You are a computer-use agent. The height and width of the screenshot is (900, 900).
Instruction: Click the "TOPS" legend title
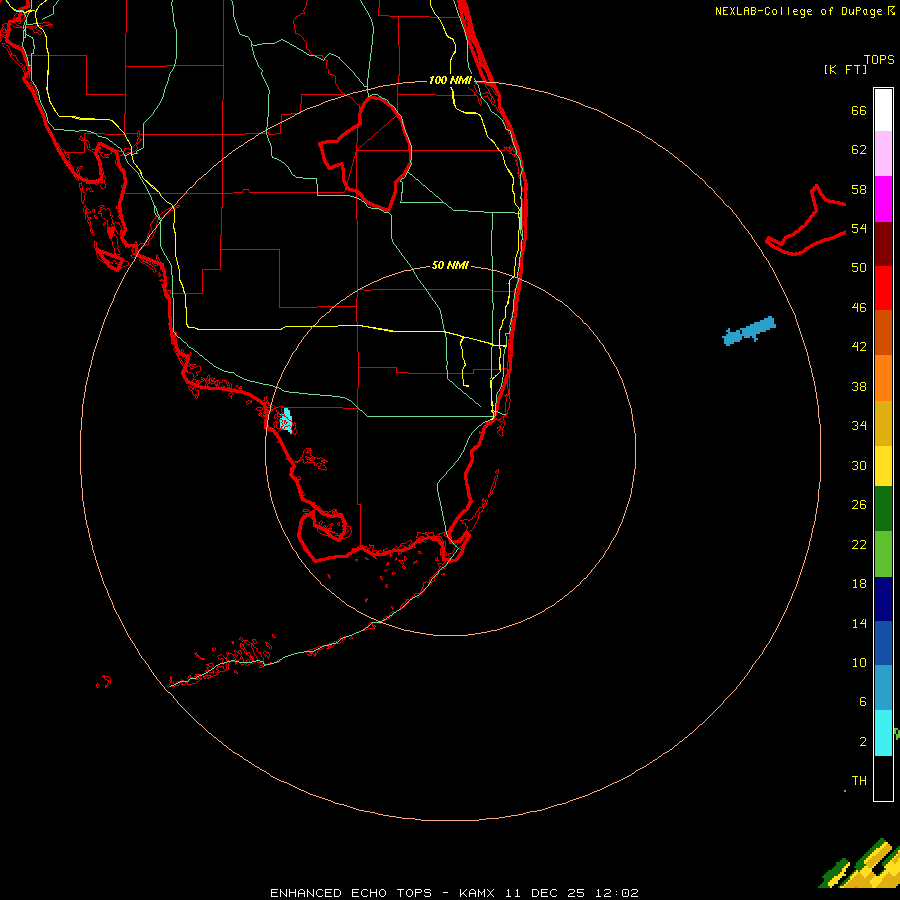point(879,60)
